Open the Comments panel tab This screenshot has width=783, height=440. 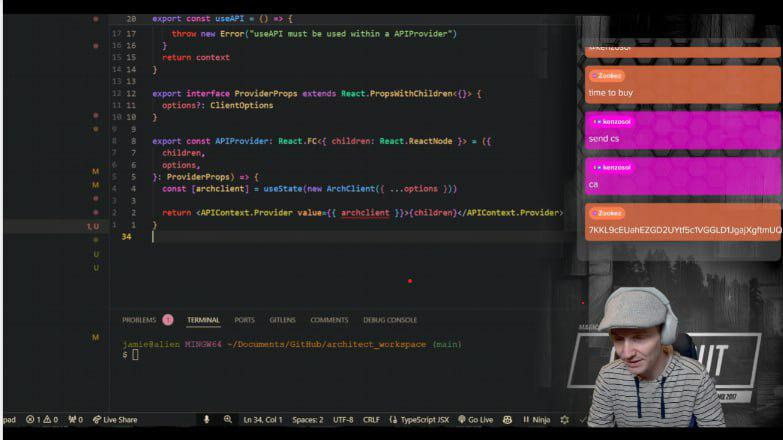click(329, 320)
